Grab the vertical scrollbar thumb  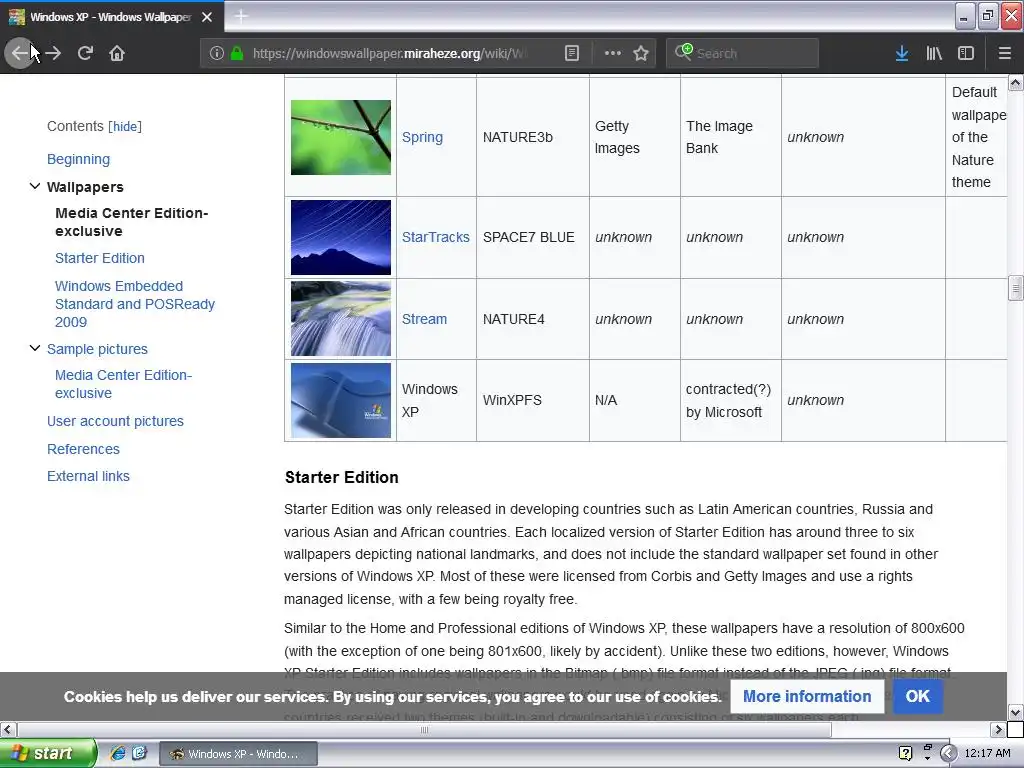point(1016,288)
